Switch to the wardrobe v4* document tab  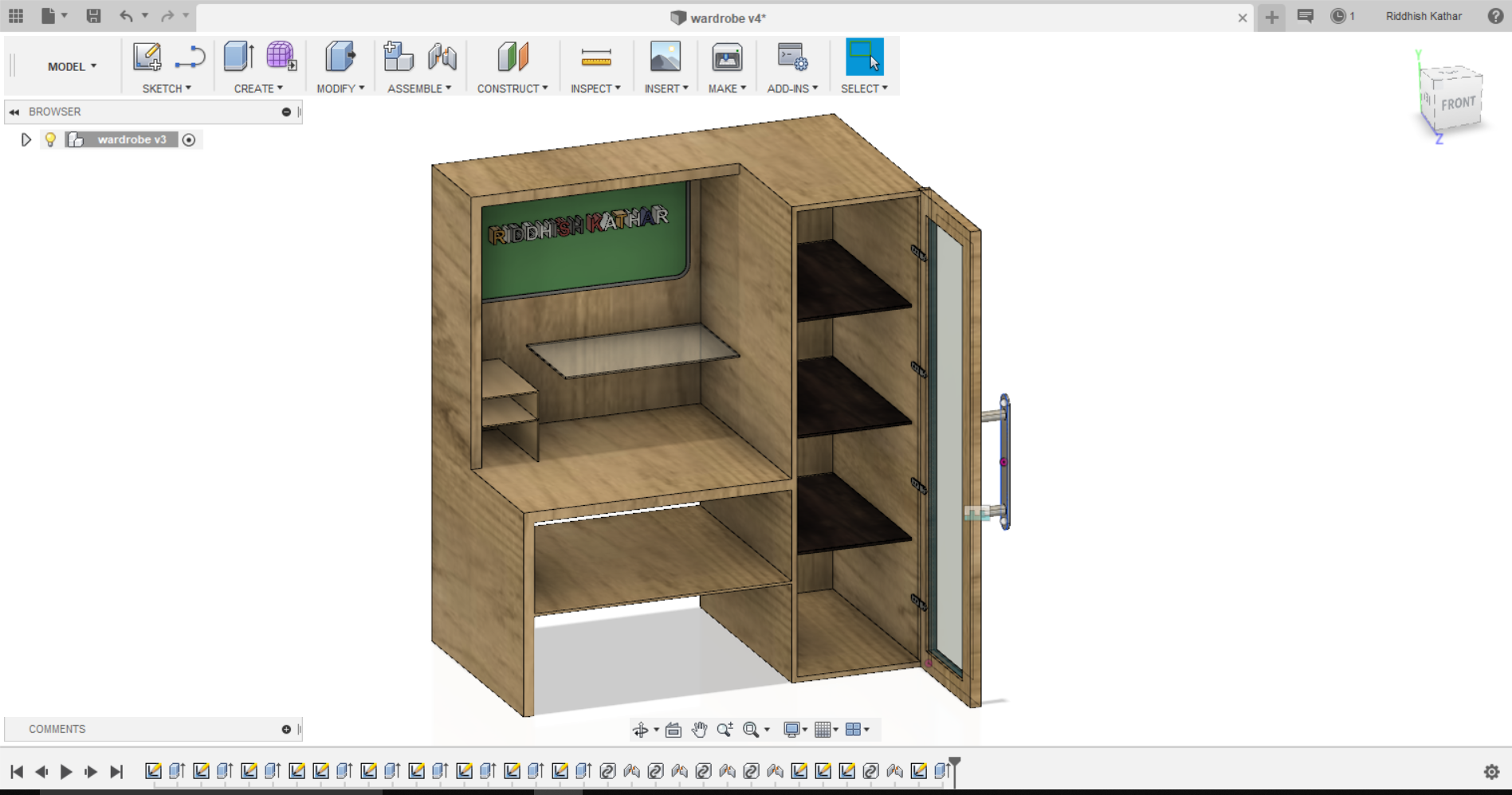click(717, 18)
